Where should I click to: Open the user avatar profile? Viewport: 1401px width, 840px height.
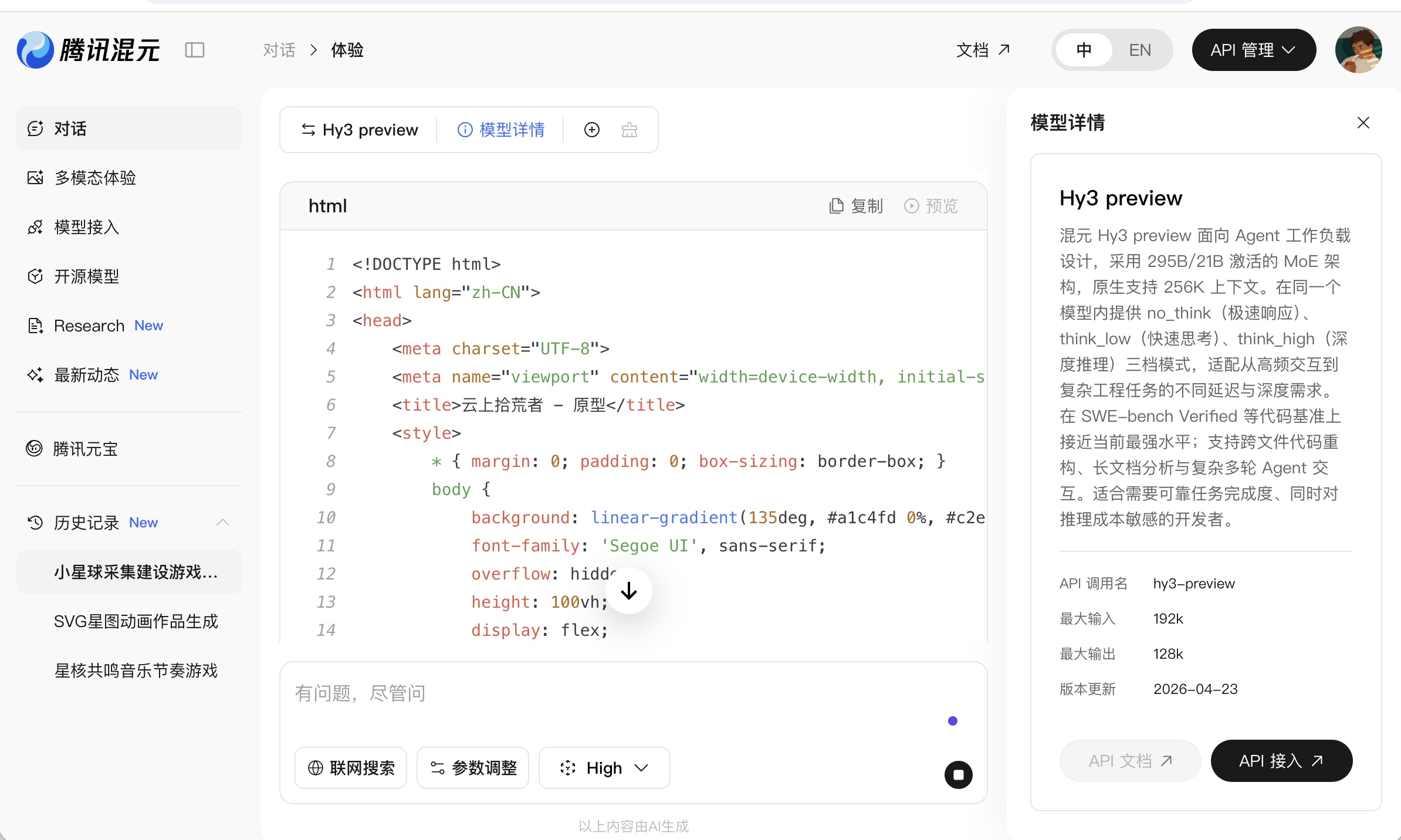(x=1358, y=50)
